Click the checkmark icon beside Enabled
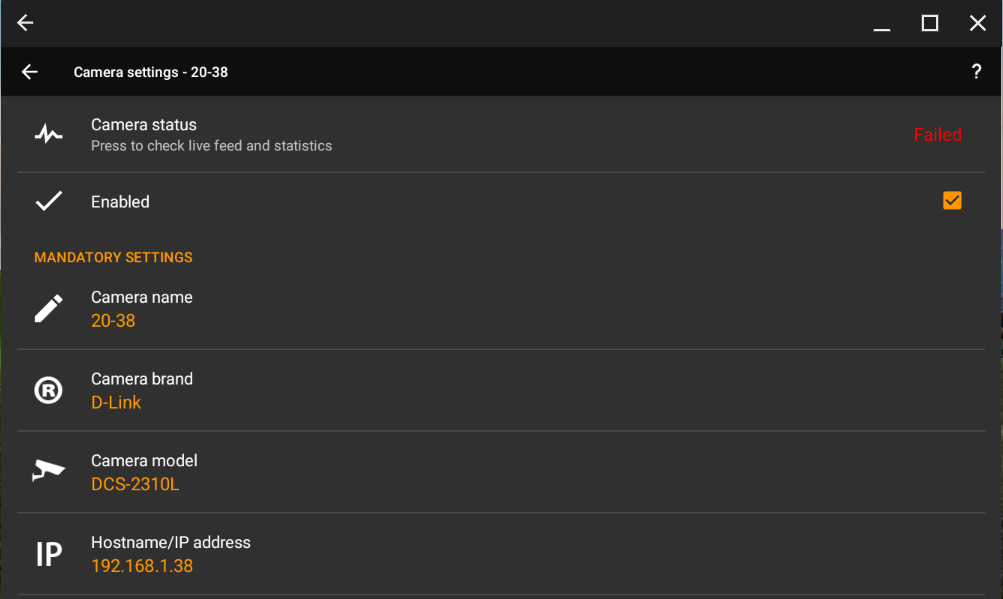This screenshot has height=599, width=1003. [49, 201]
